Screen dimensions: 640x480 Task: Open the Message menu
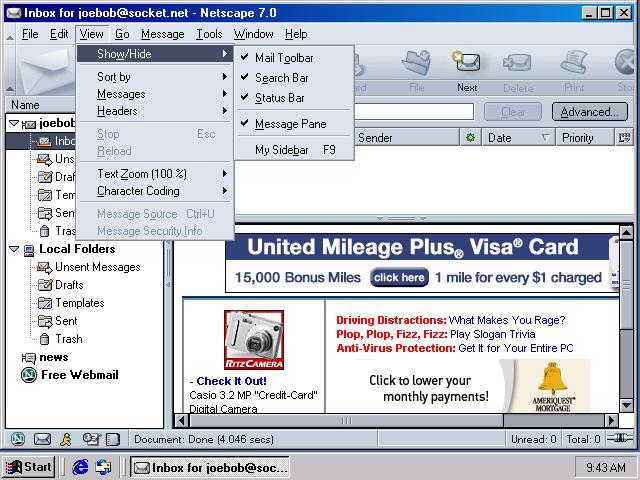(163, 34)
